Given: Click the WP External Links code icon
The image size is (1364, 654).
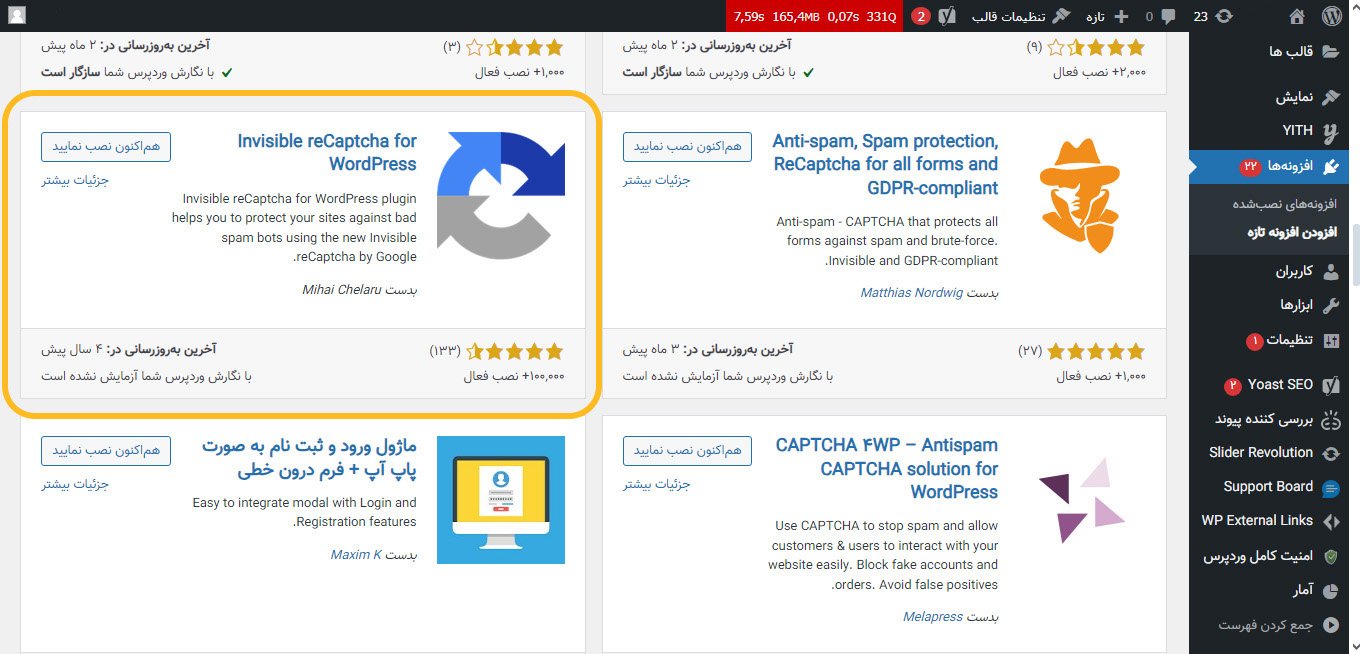Looking at the screenshot, I should (1331, 521).
